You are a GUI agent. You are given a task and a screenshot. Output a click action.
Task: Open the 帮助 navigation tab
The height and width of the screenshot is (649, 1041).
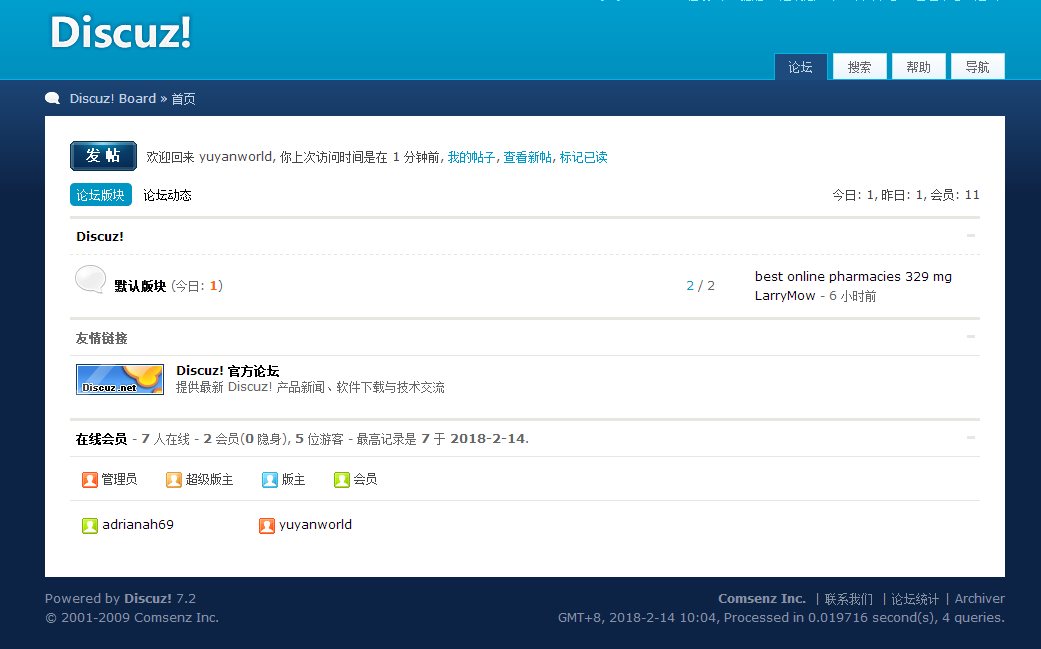pos(919,67)
